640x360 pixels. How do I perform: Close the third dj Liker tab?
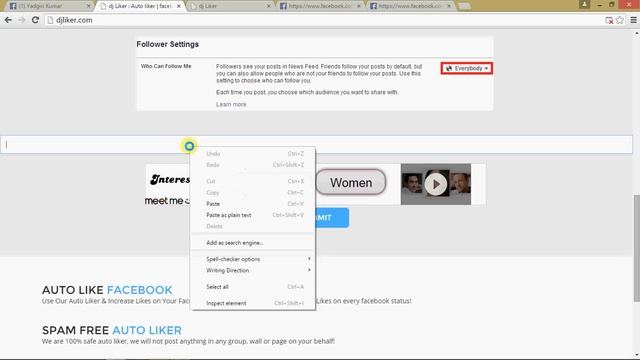269,6
